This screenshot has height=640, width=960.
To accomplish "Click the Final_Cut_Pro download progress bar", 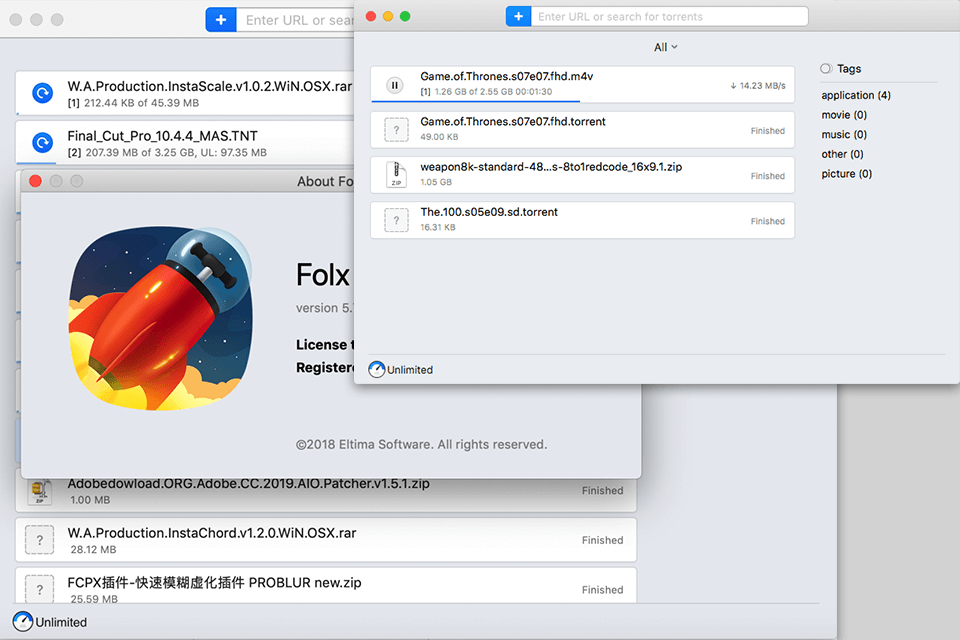I will [36, 163].
